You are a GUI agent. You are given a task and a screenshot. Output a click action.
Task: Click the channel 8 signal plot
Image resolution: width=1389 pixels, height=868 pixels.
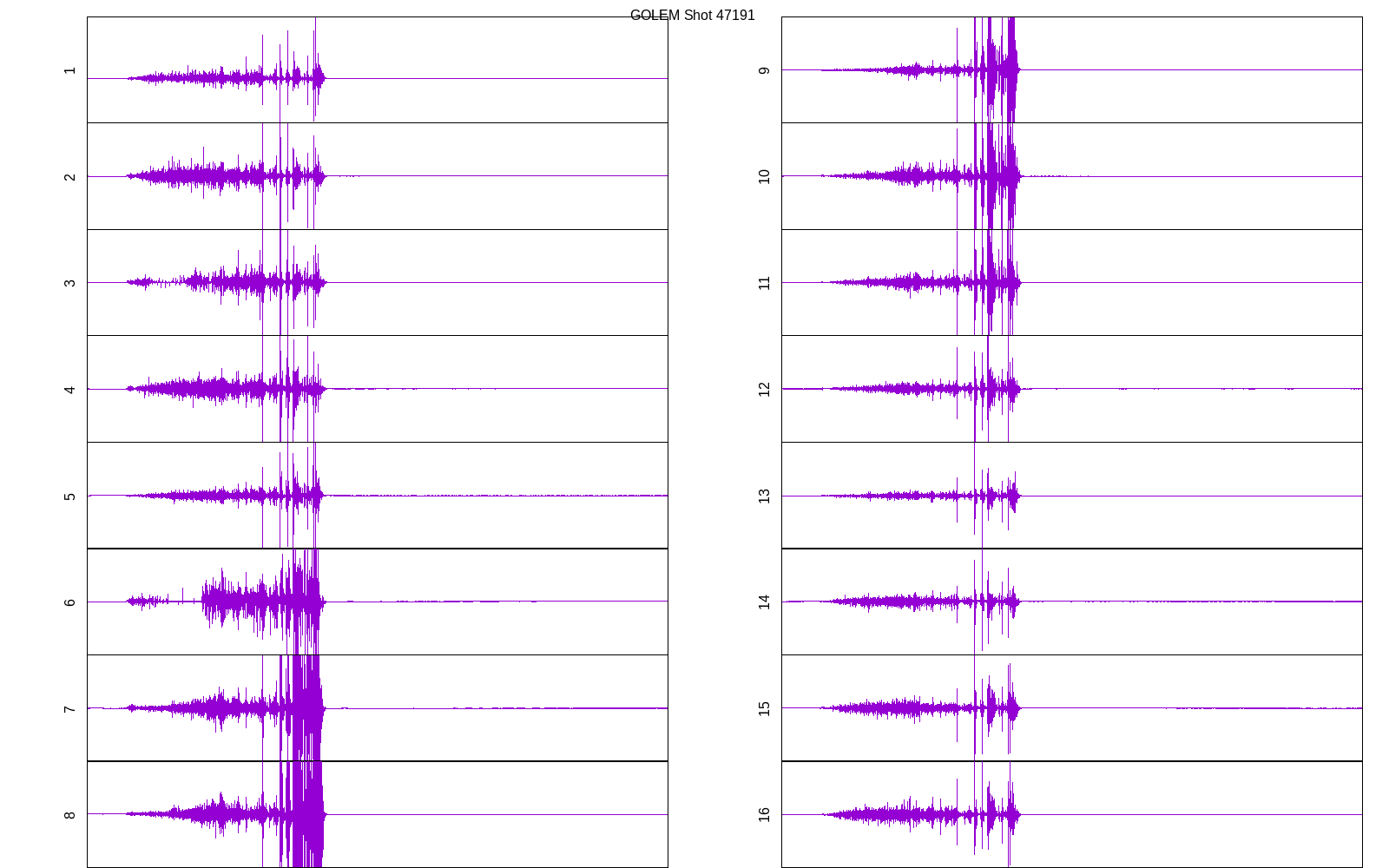378,814
